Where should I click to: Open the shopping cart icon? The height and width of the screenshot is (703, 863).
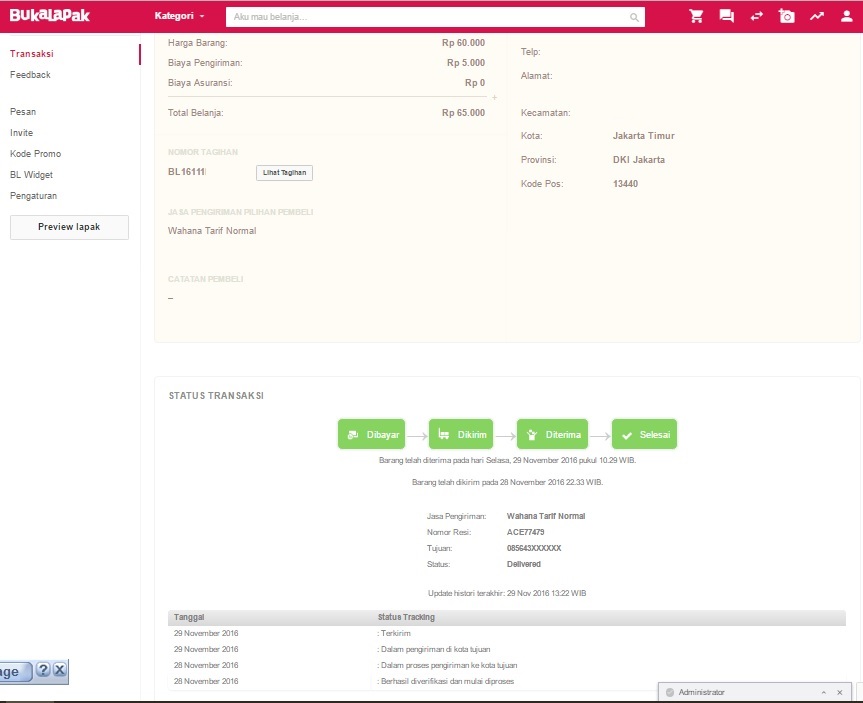coord(697,17)
